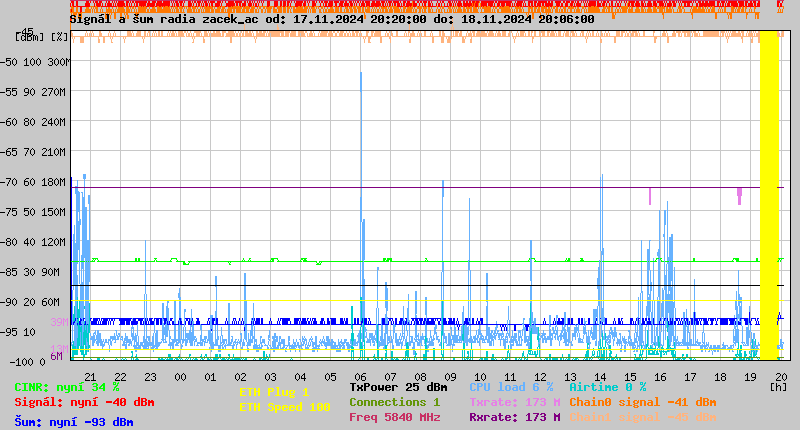Click the 'Freq 5840 MHz' legend label
This screenshot has width=800, height=430.
395,417
